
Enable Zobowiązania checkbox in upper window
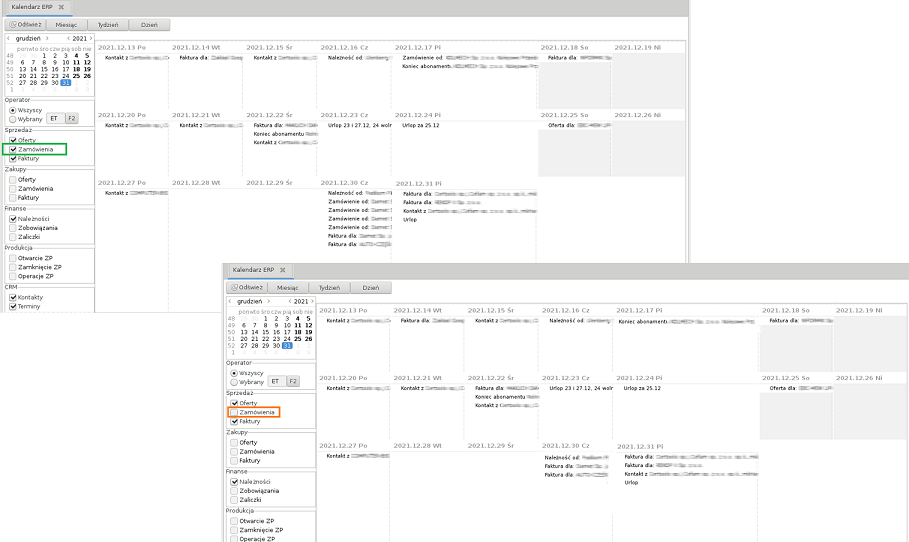pos(13,228)
